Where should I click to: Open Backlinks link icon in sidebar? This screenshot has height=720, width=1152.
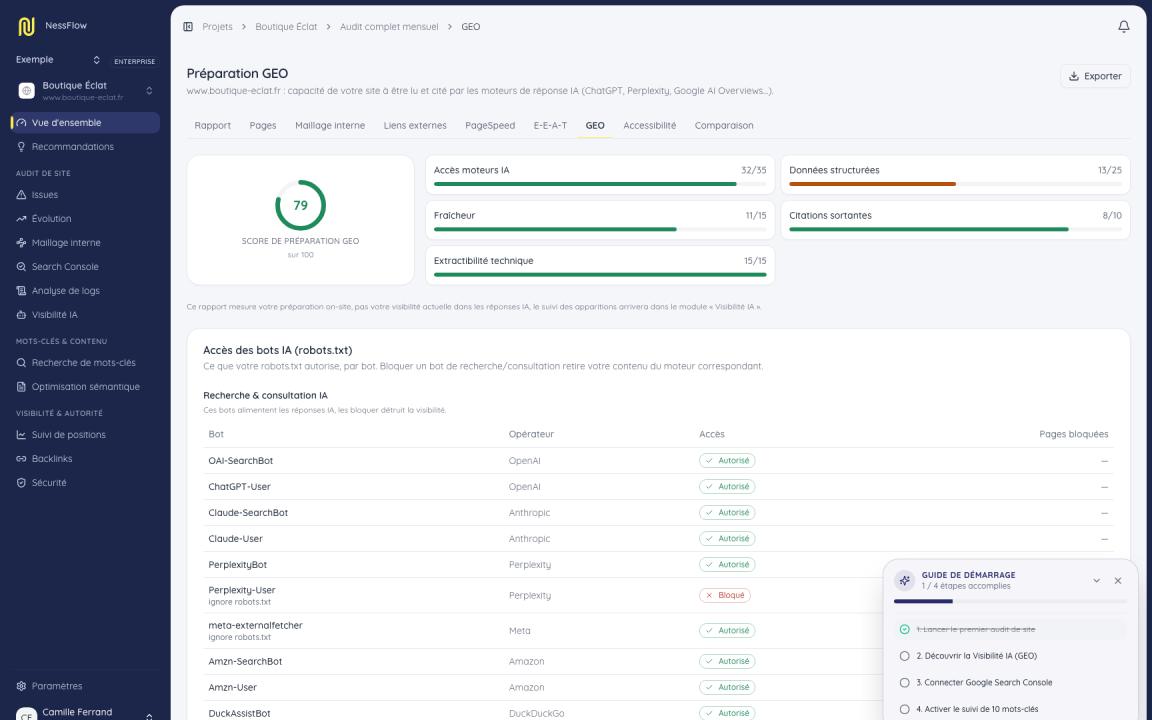(x=21, y=458)
